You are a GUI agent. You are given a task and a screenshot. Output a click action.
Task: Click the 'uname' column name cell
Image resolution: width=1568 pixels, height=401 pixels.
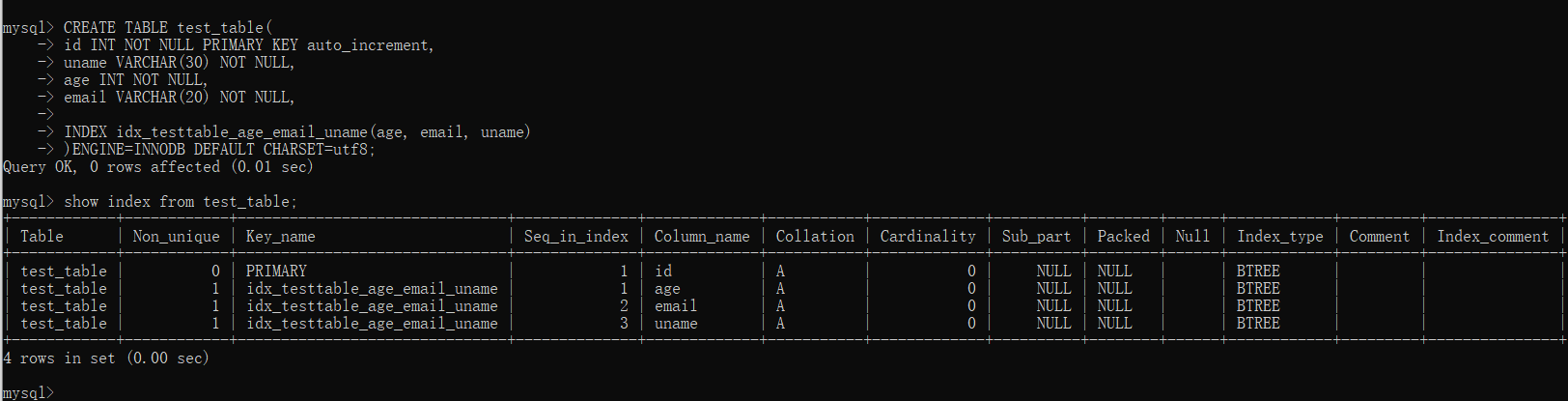click(x=676, y=324)
